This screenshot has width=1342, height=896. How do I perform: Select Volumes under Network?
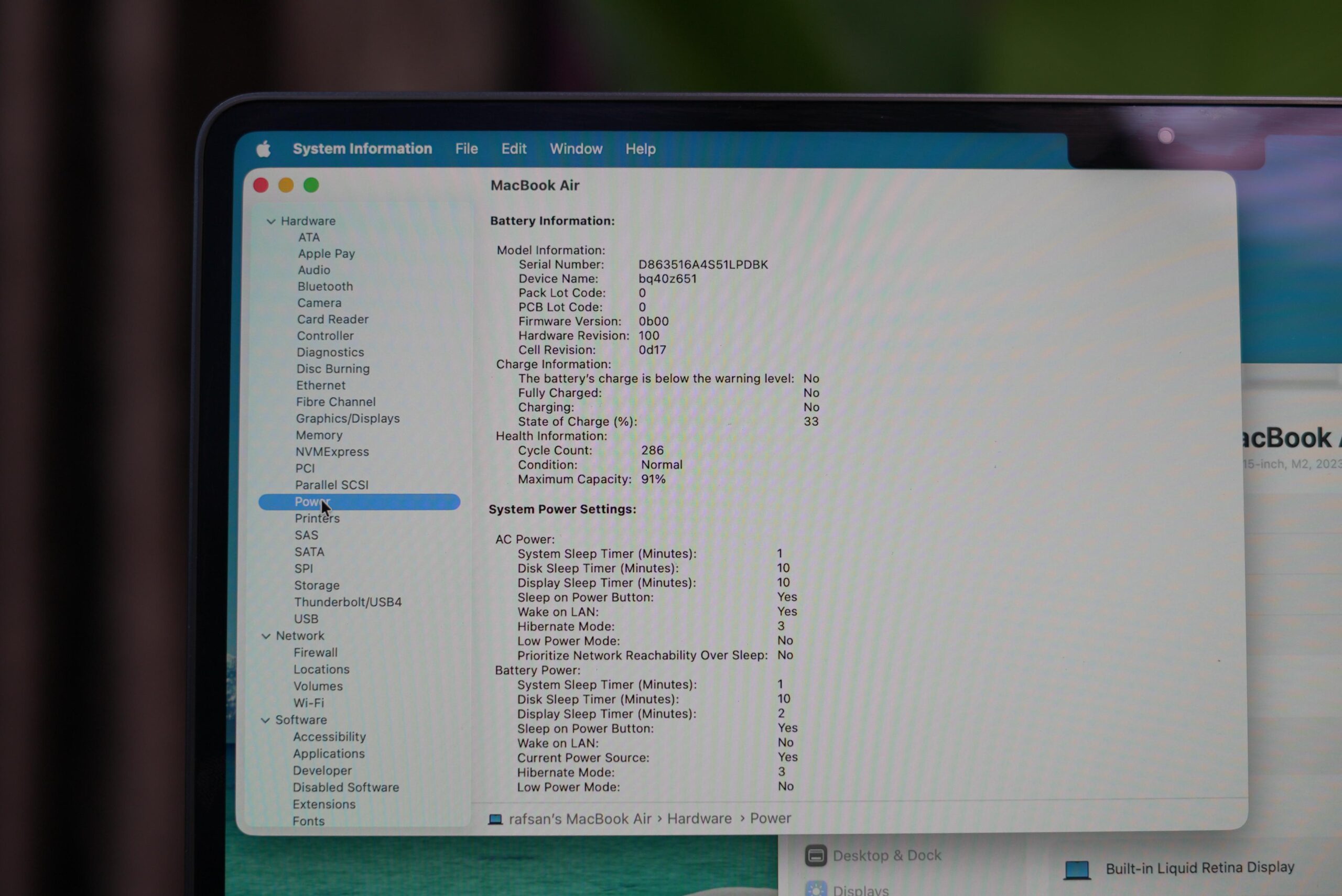pyautogui.click(x=318, y=686)
